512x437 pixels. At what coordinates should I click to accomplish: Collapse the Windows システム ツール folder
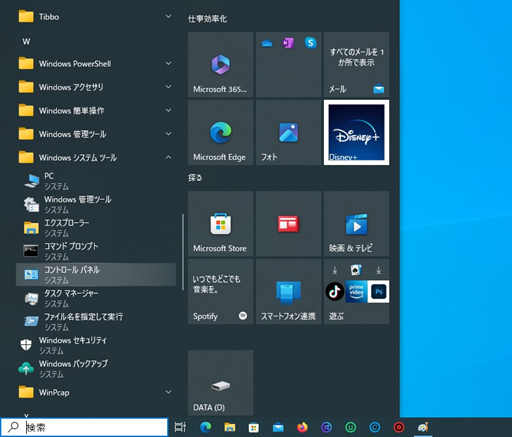(x=96, y=157)
